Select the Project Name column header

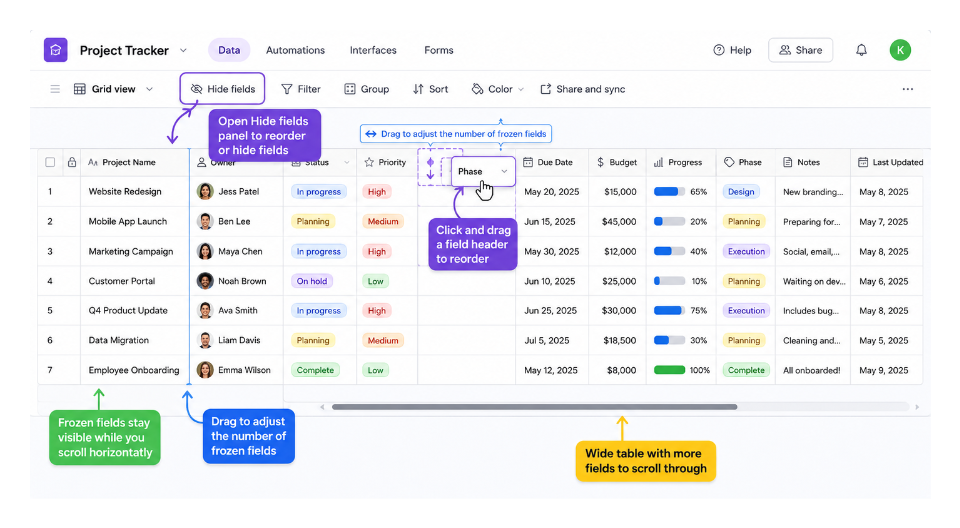(135, 162)
